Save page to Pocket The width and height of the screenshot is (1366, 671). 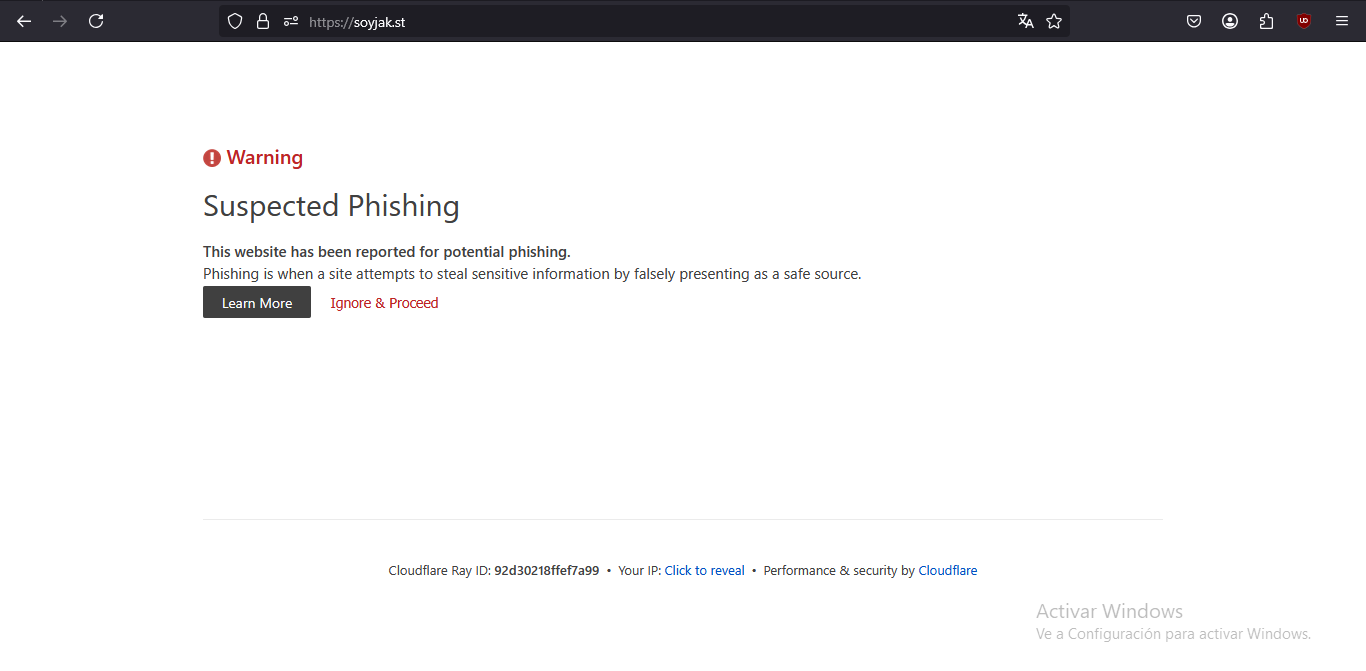[x=1194, y=21]
